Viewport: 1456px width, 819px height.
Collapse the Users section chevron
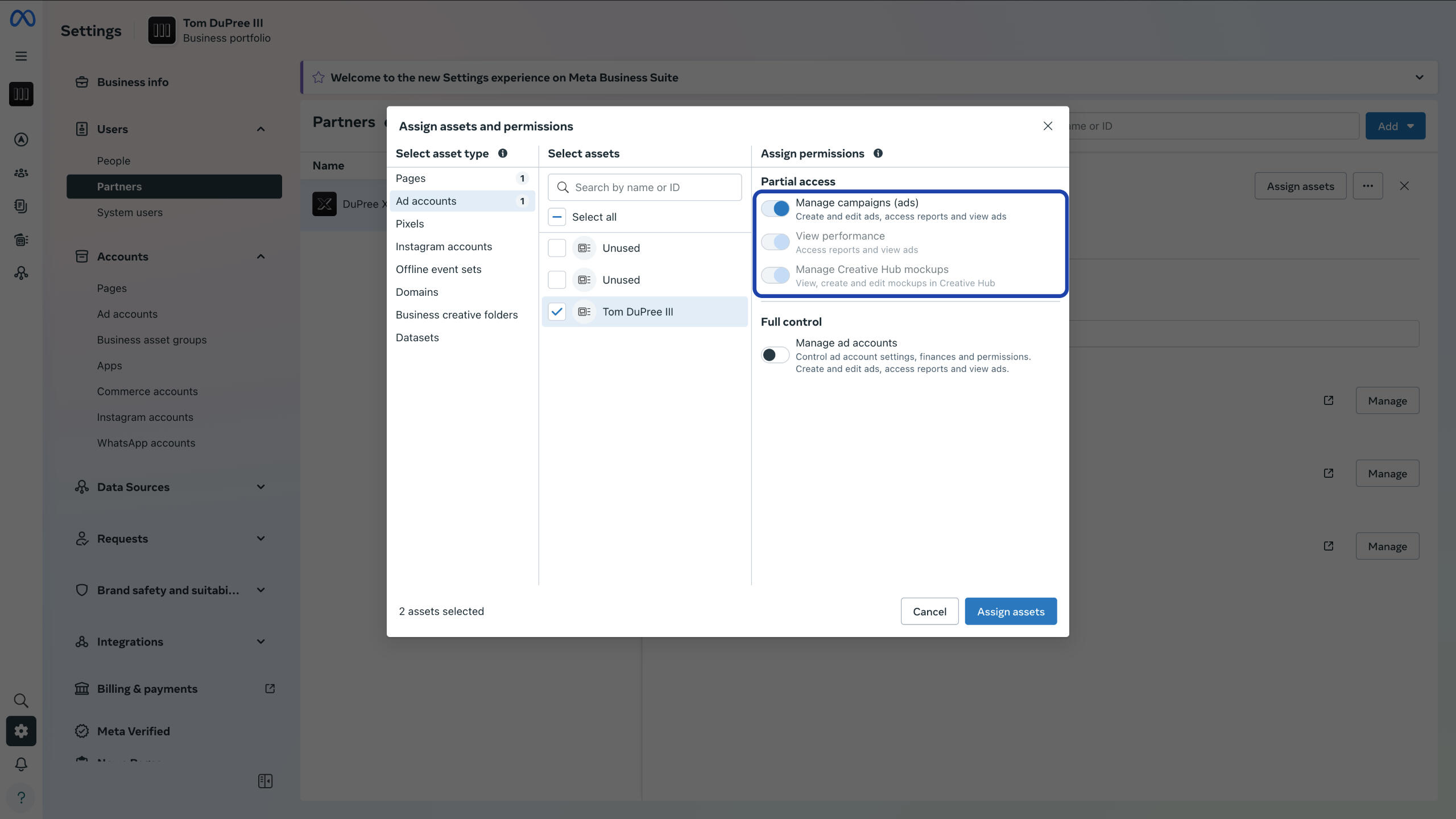click(260, 129)
